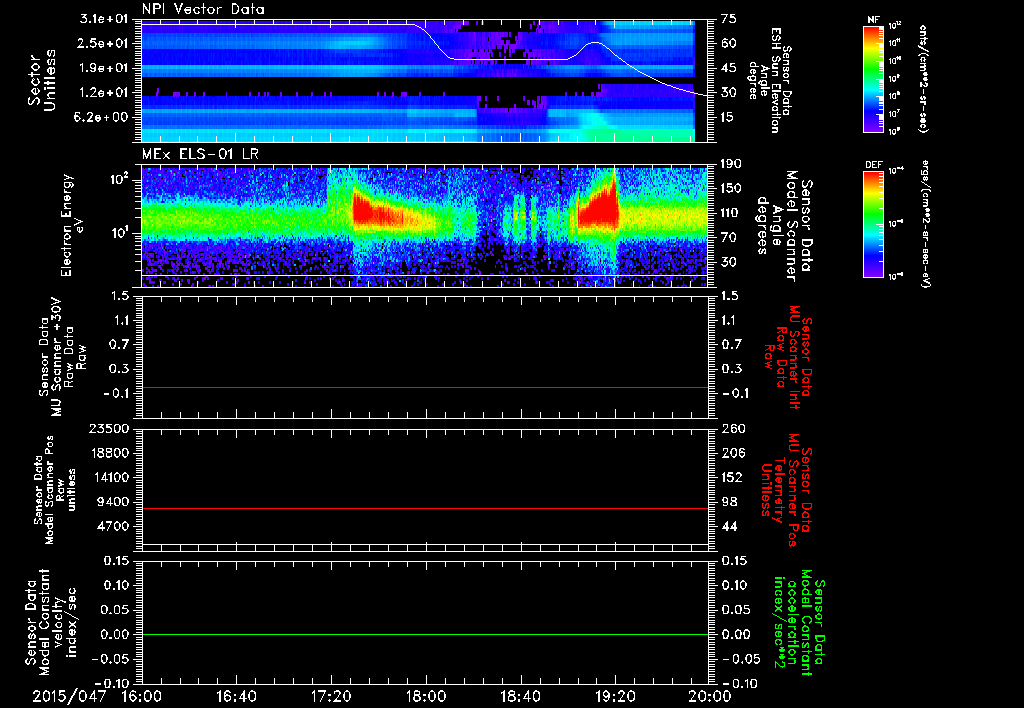Click the red "MU Scanner Int Raw Data" label
Viewport: 1024px width, 708px height.
pyautogui.click(x=787, y=357)
